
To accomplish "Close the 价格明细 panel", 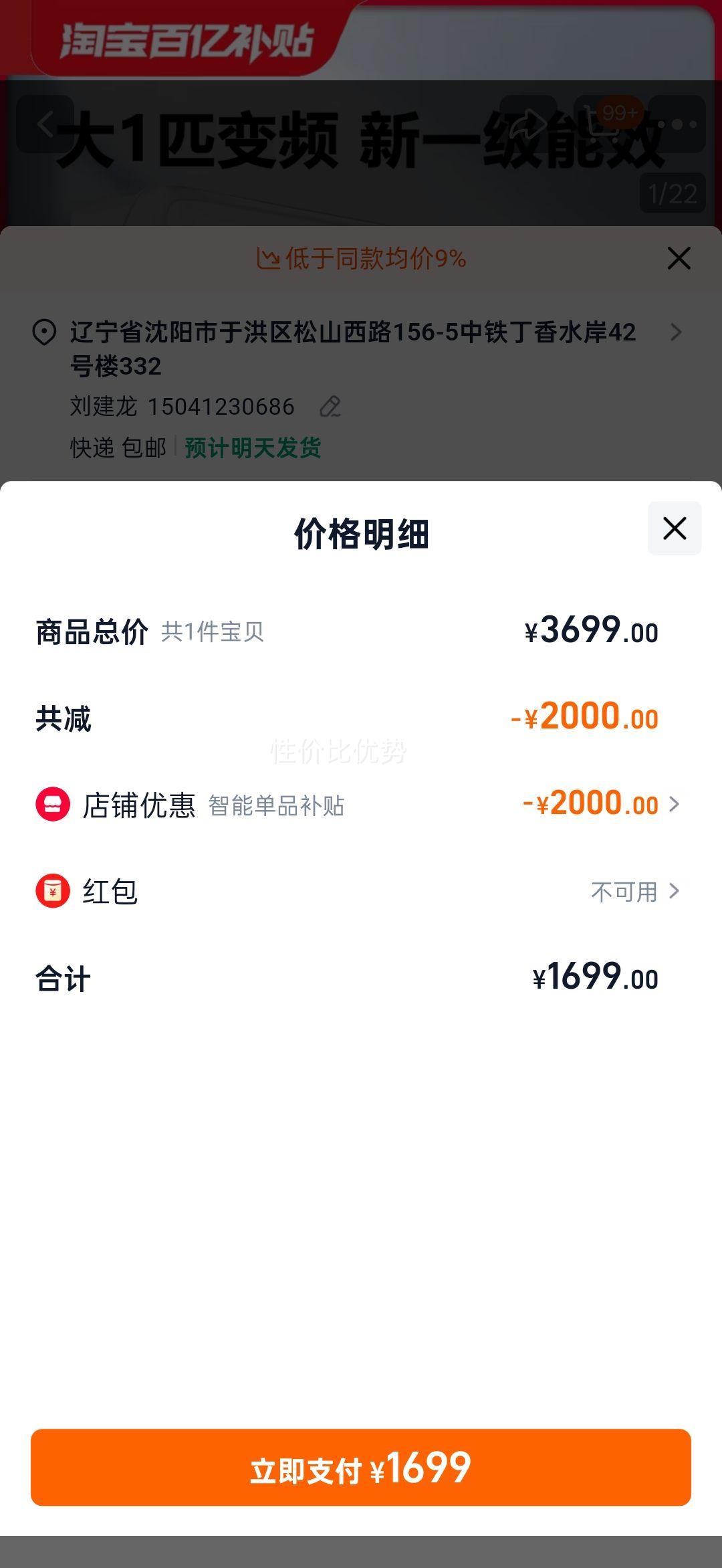I will 675,528.
